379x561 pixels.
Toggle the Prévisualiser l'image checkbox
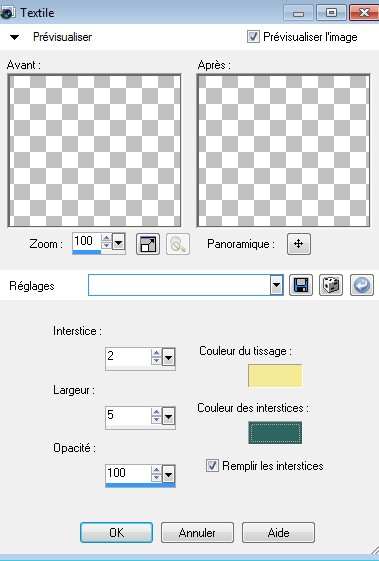click(x=253, y=36)
